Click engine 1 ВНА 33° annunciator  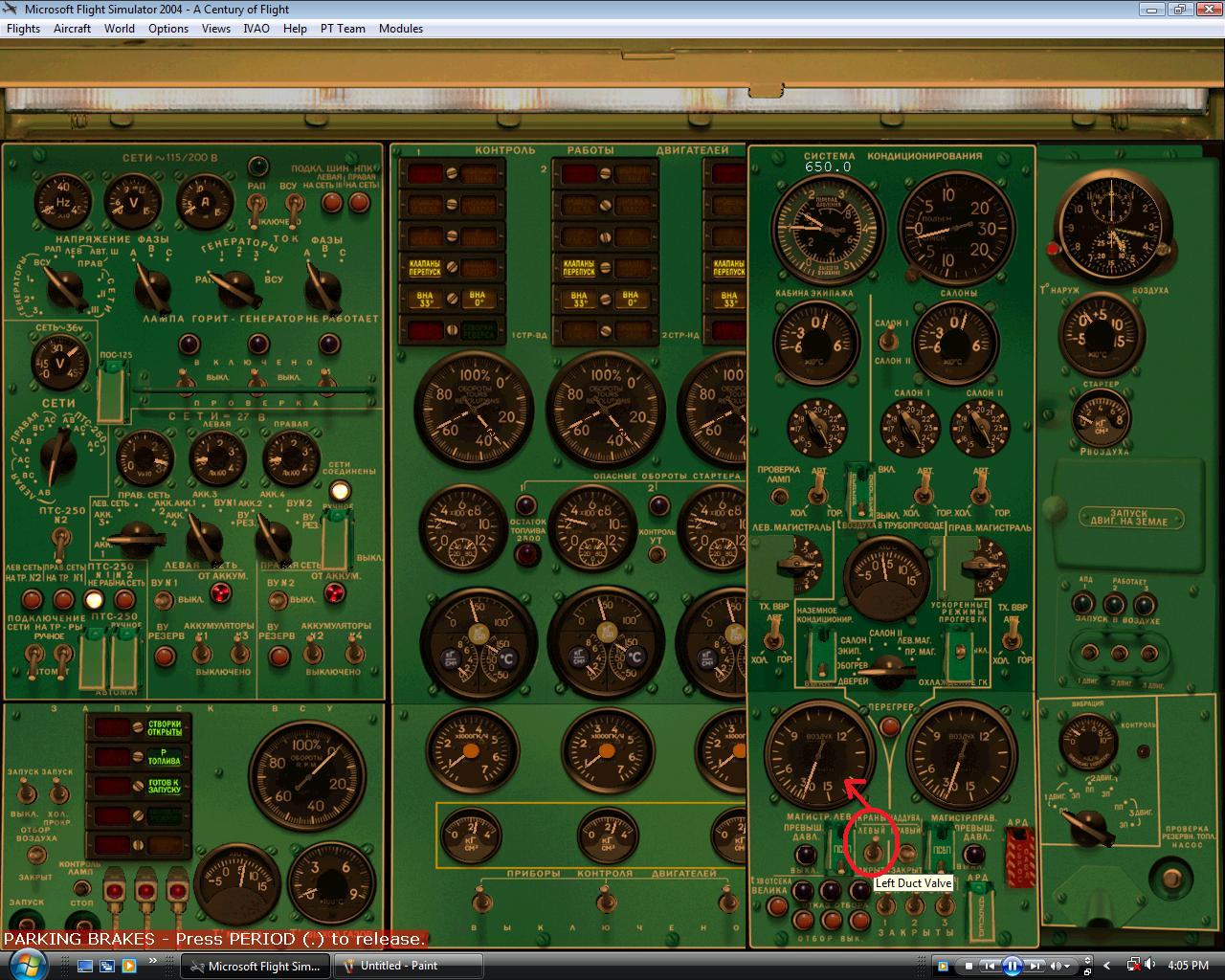coord(426,300)
